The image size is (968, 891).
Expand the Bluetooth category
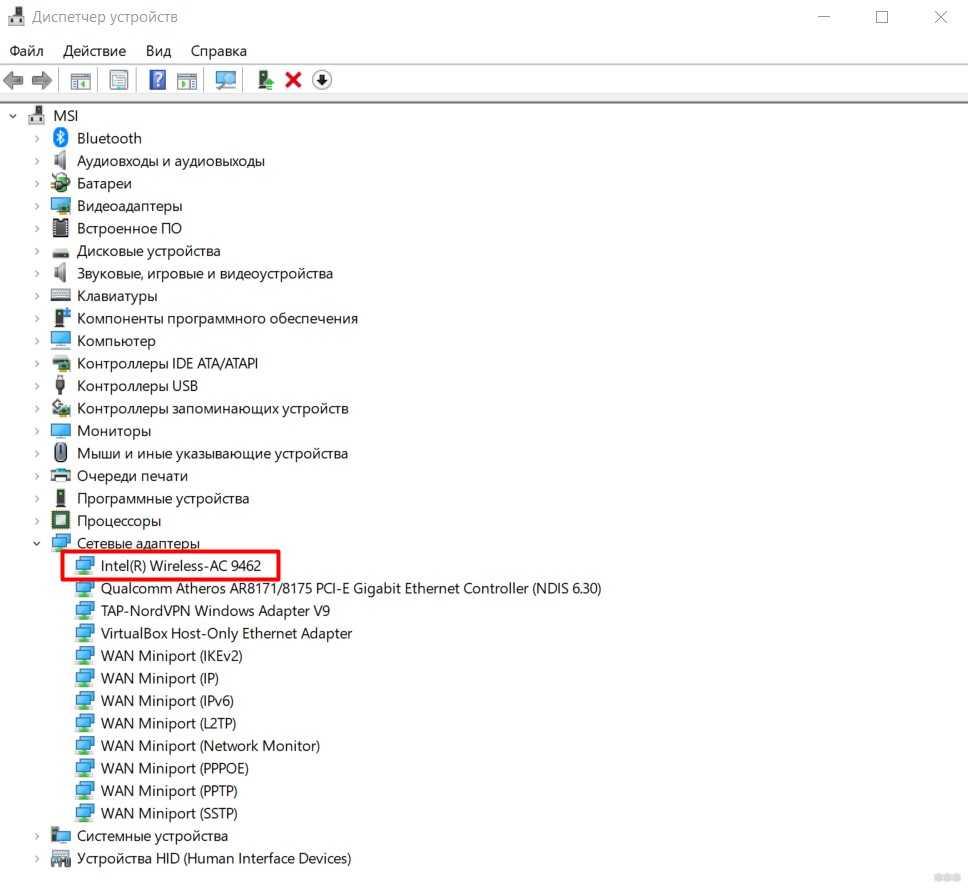coord(37,138)
